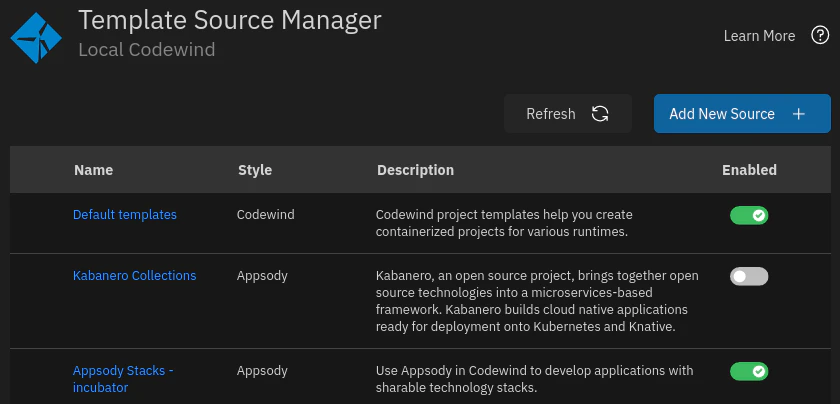840x404 pixels.
Task: Select Appsody style in Kabanero Collections row
Action: point(262,275)
